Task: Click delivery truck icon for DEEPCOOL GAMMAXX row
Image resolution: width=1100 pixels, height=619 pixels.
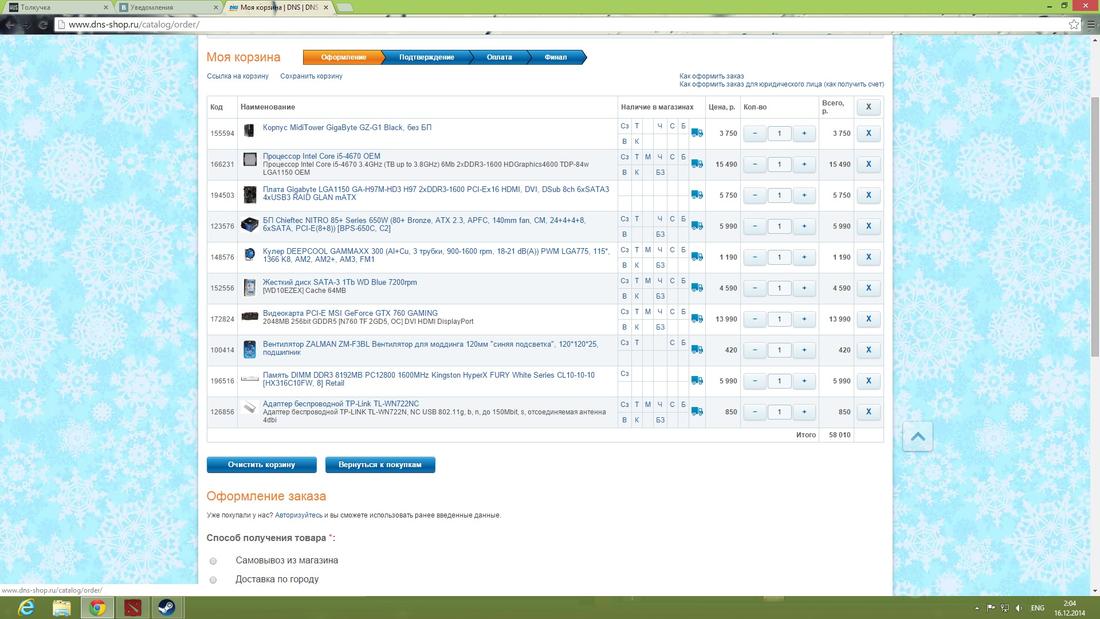Action: click(x=697, y=256)
